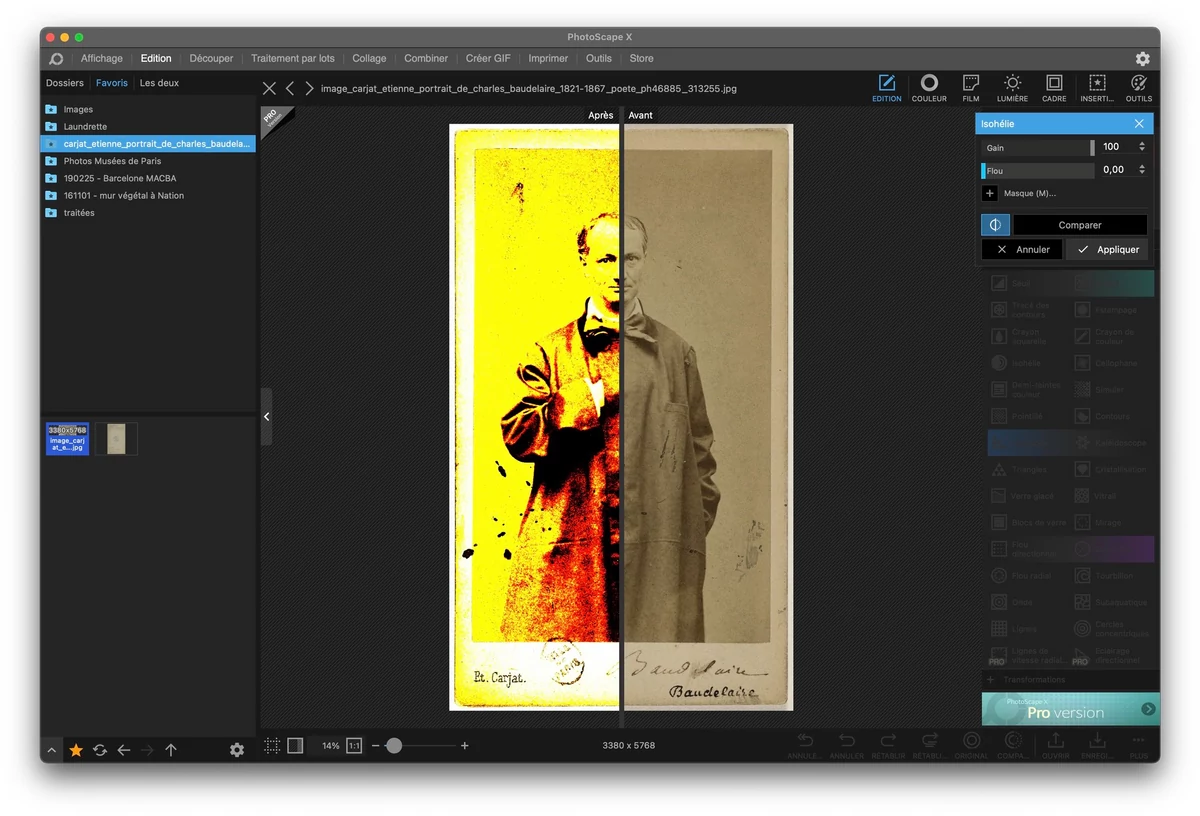Select the carjat_etienne_portrait favorite folder
This screenshot has width=1200, height=816.
click(148, 144)
